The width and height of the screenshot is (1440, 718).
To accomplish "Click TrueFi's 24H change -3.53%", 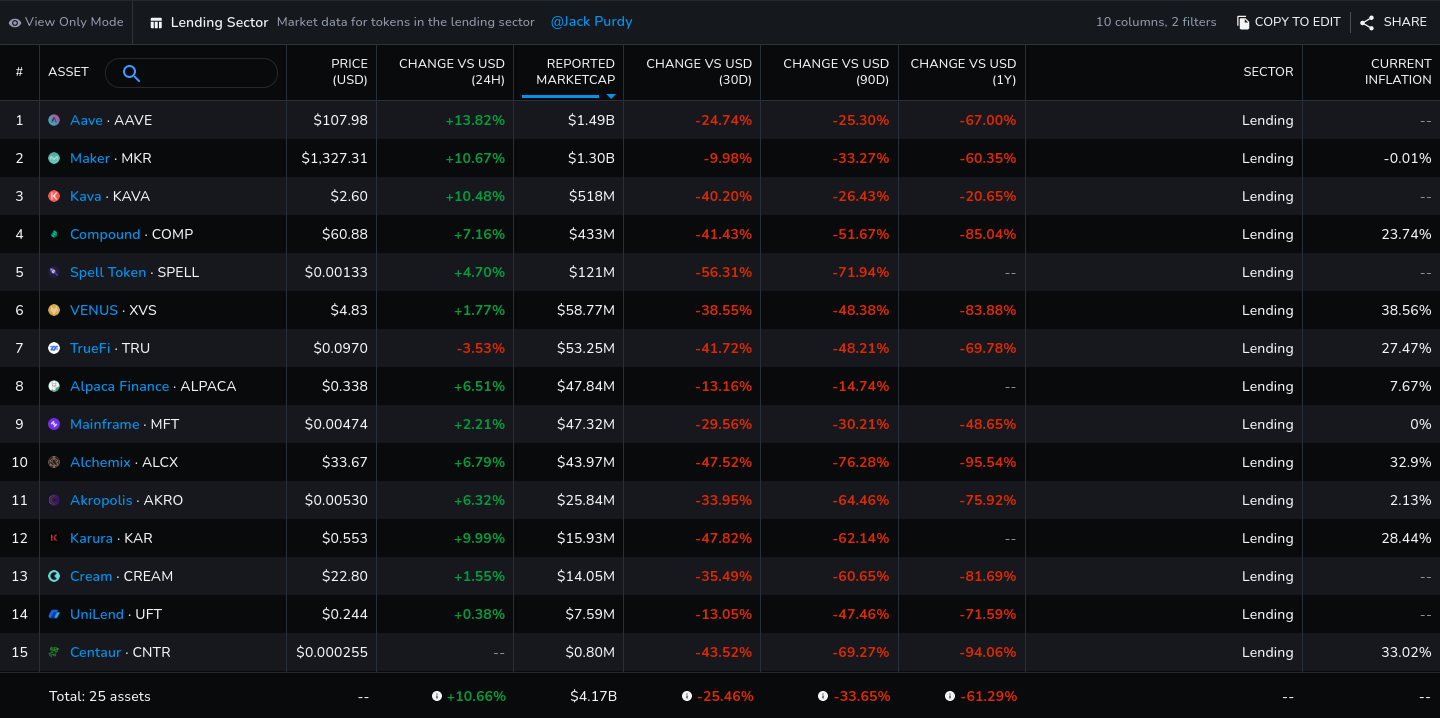I will tap(480, 348).
